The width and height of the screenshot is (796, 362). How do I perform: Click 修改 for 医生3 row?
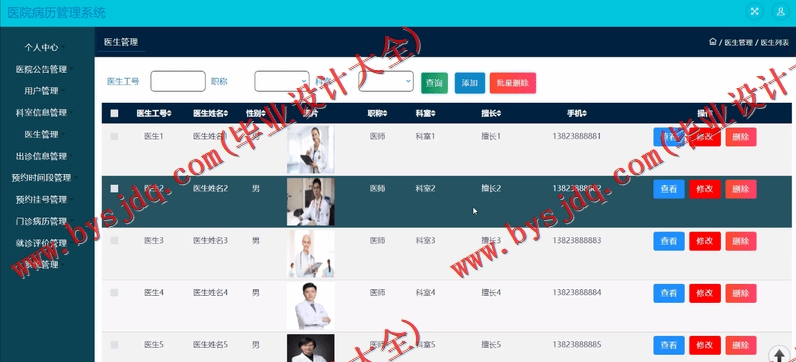705,241
